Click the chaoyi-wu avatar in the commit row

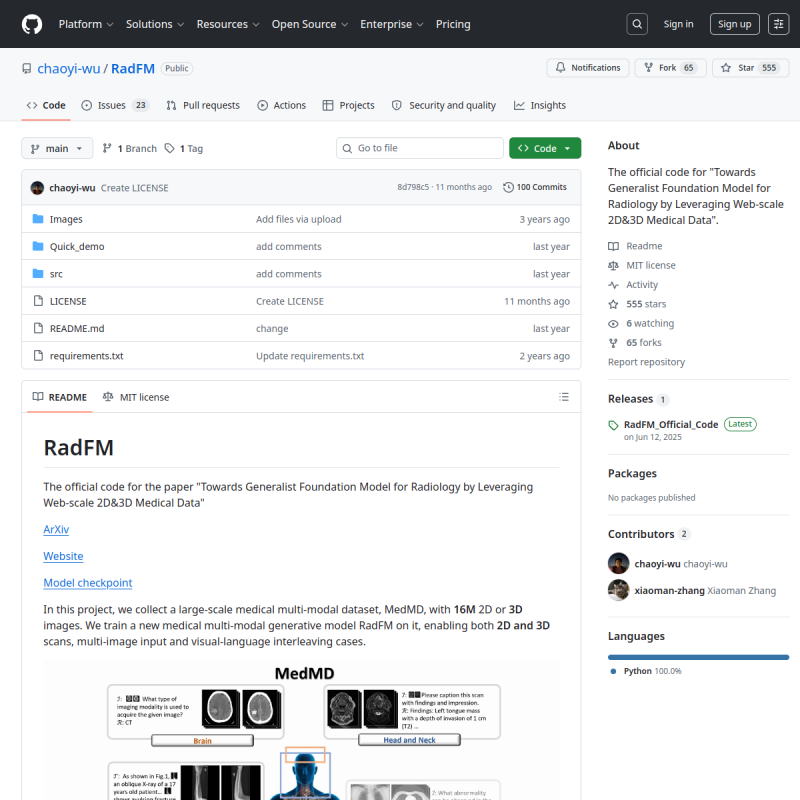coord(37,188)
